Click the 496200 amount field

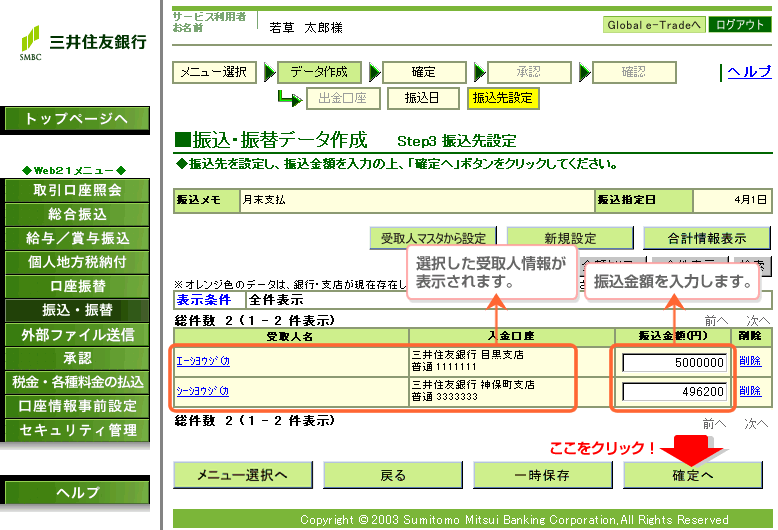pos(674,392)
